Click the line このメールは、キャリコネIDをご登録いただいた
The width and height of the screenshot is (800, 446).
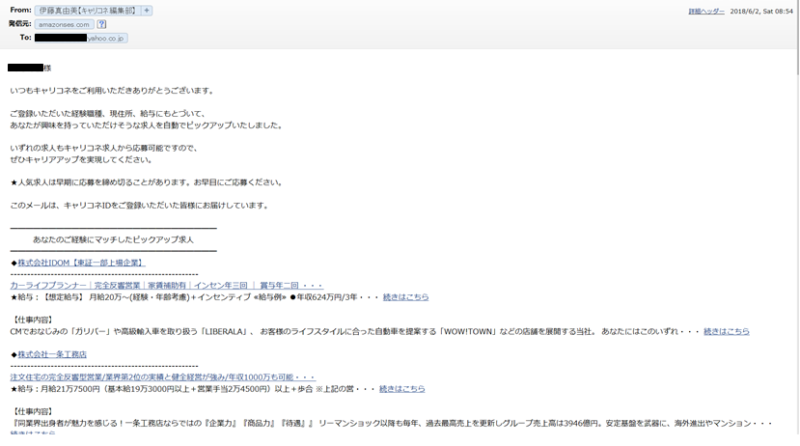[x=140, y=205]
